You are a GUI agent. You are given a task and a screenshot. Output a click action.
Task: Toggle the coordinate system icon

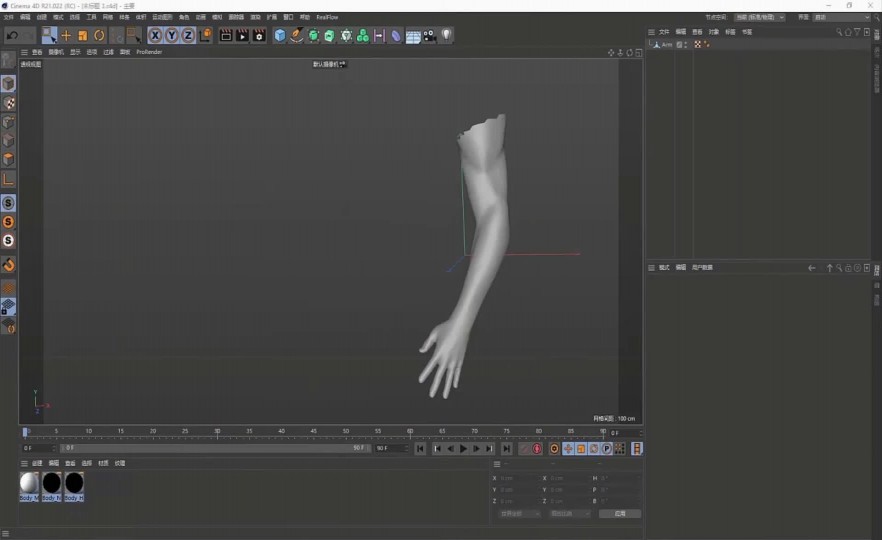point(205,35)
